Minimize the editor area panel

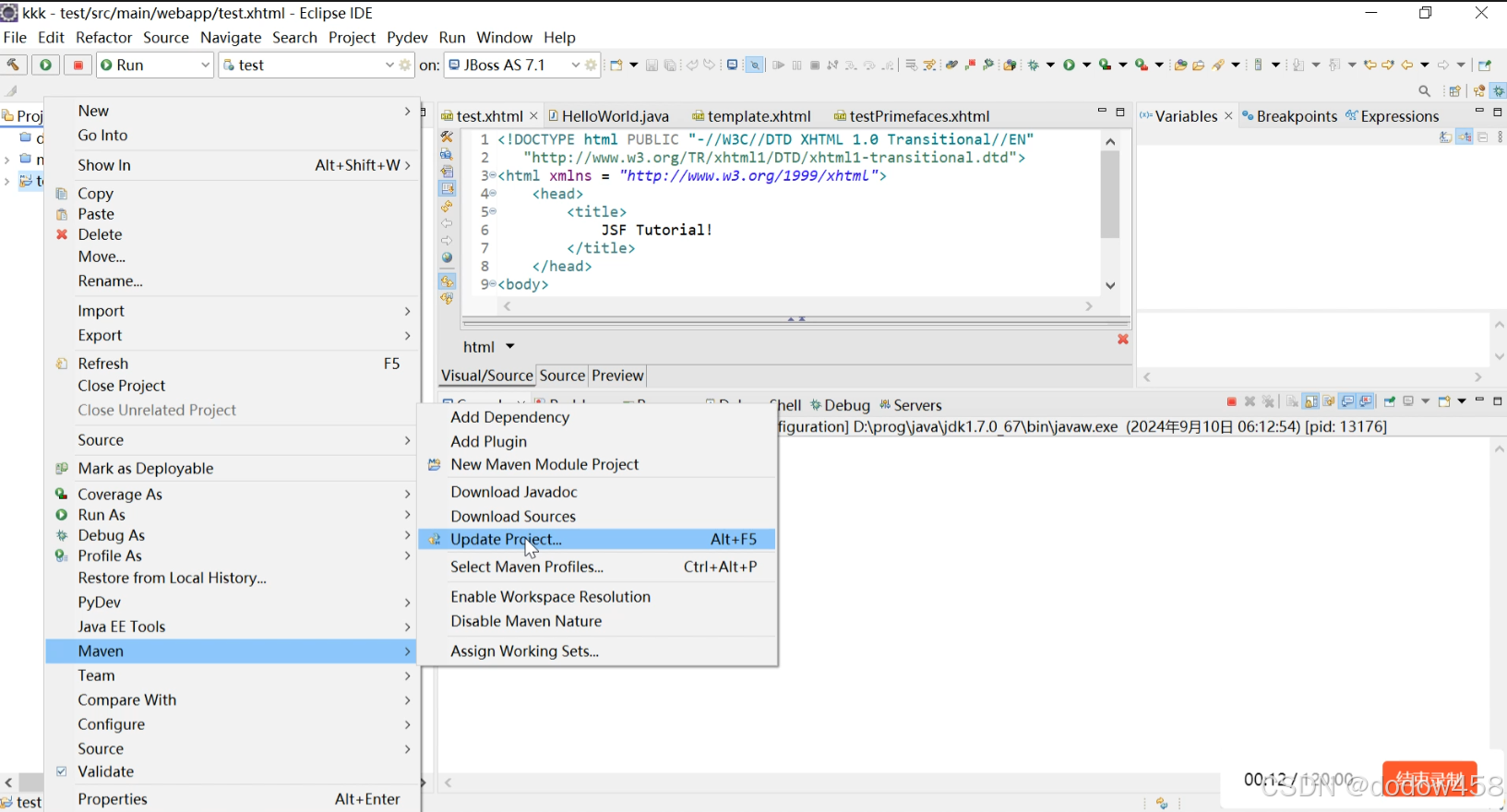pos(1102,112)
